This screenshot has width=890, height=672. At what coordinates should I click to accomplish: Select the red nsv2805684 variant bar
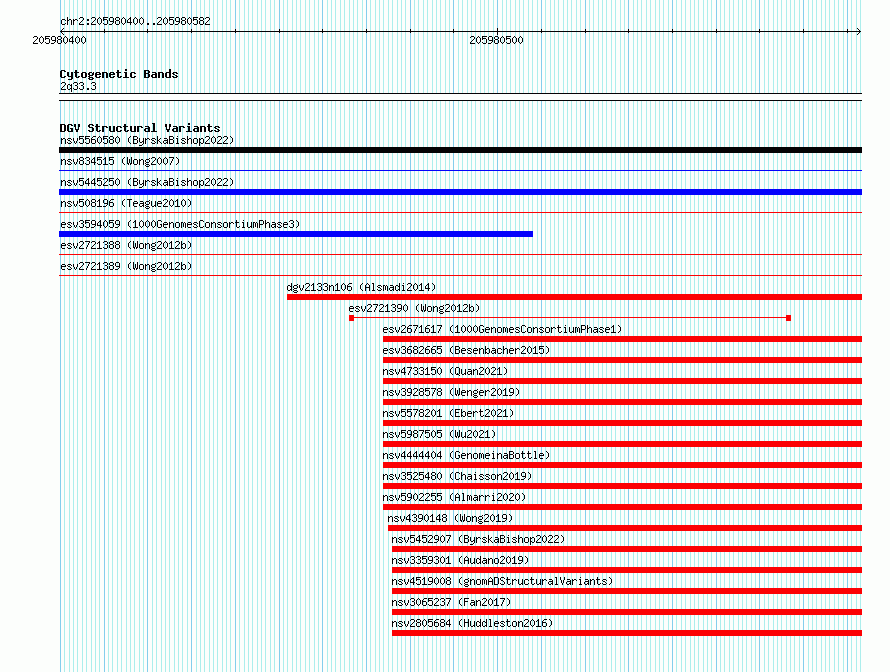point(627,633)
